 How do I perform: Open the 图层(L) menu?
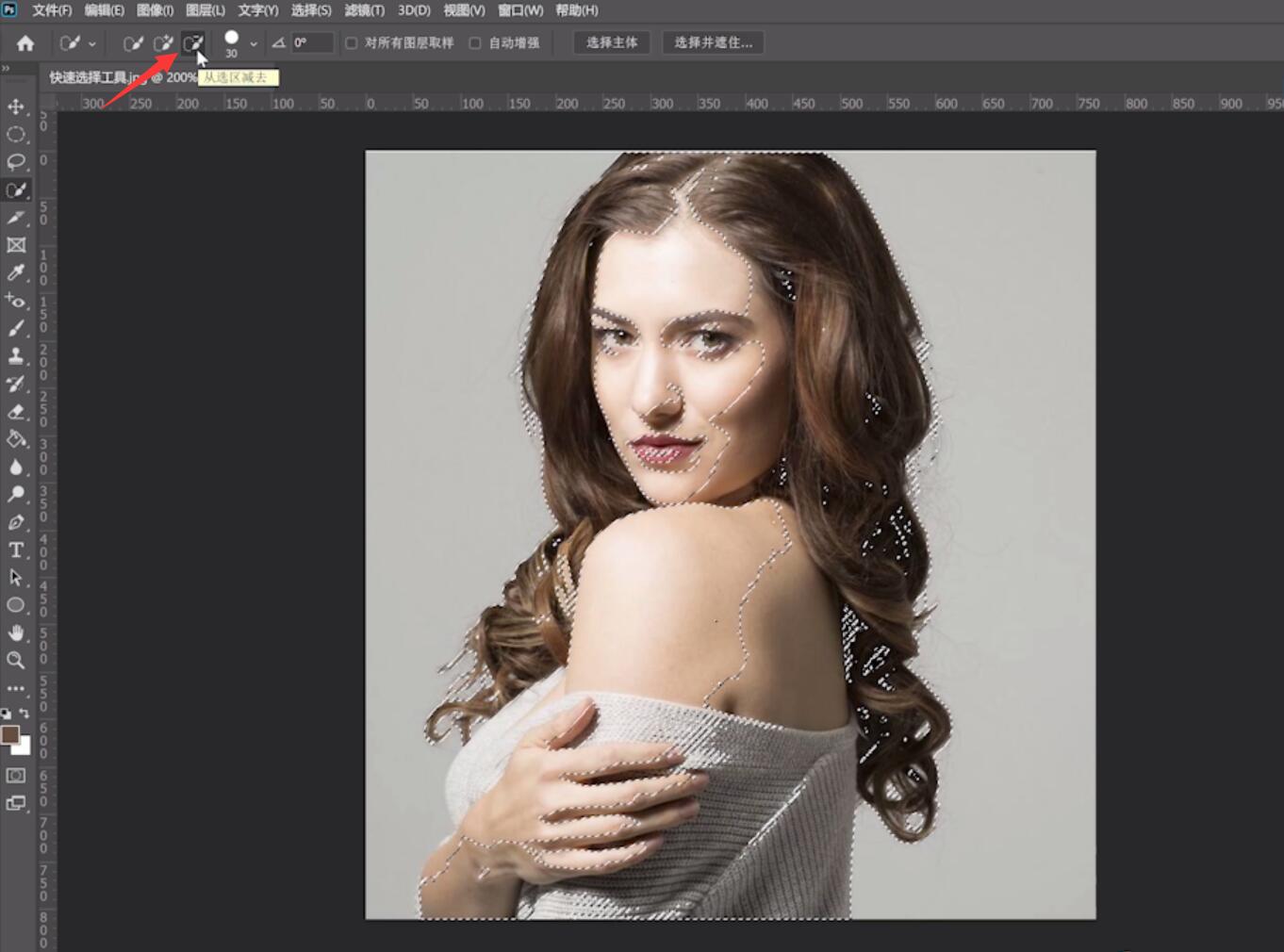(206, 10)
